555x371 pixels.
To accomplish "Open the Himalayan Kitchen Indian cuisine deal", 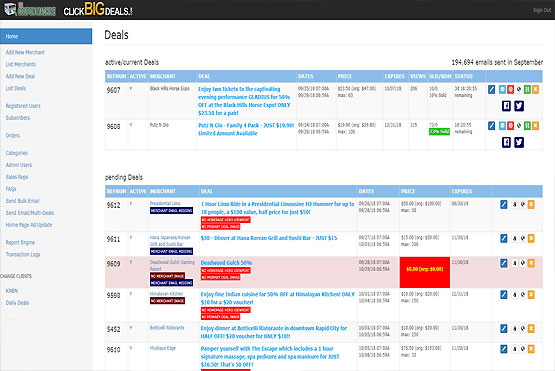I will point(278,298).
